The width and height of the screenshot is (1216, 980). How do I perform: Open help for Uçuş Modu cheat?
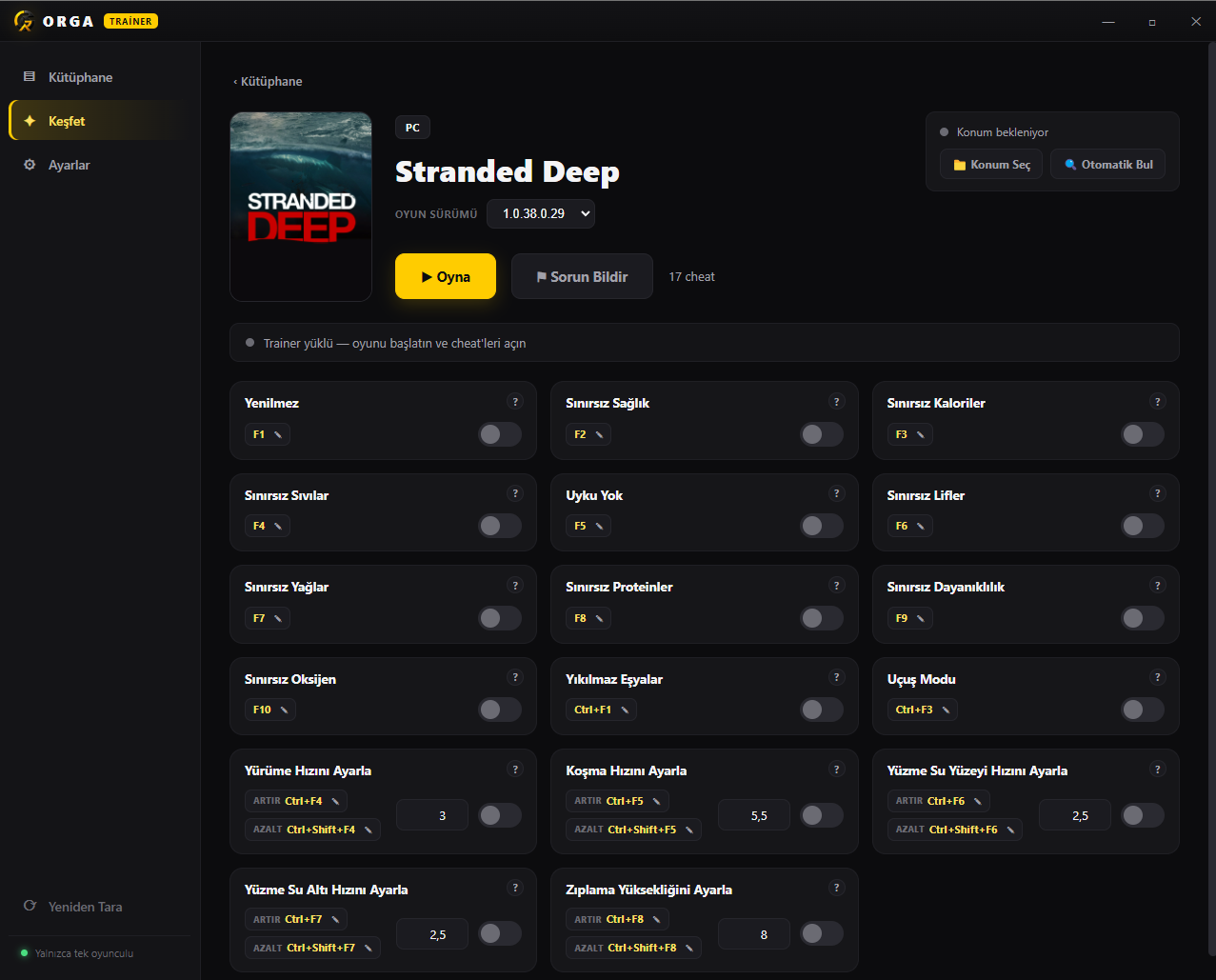coord(1158,677)
